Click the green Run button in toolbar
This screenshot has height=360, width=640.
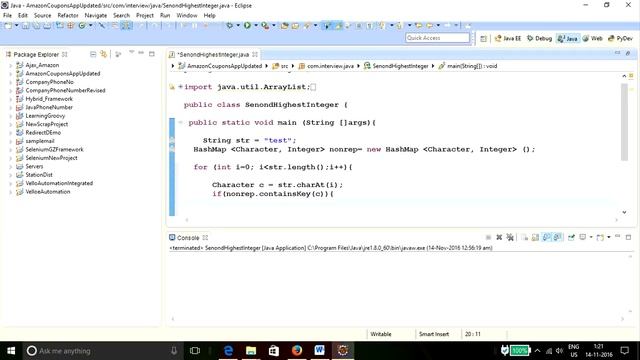tap(247, 25)
